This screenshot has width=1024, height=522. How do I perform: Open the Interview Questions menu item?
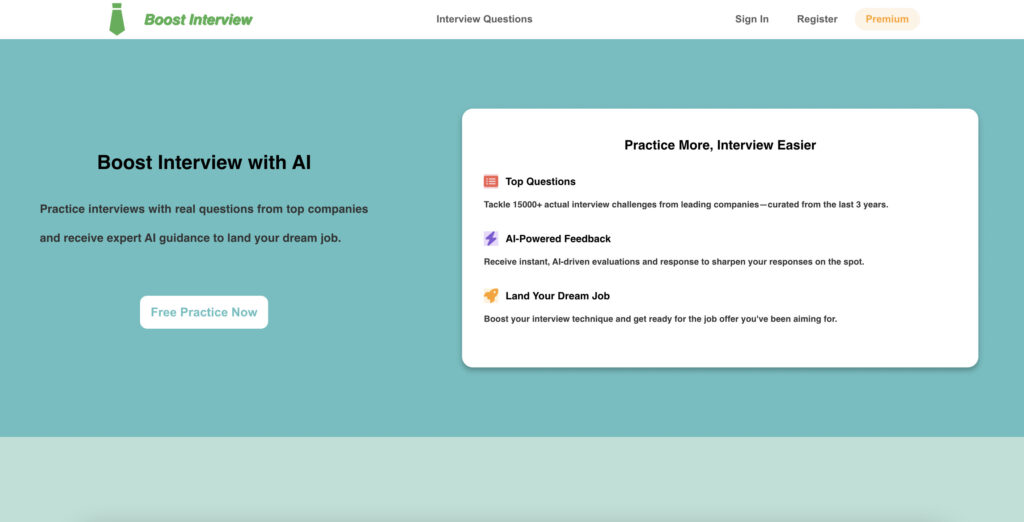tap(484, 19)
